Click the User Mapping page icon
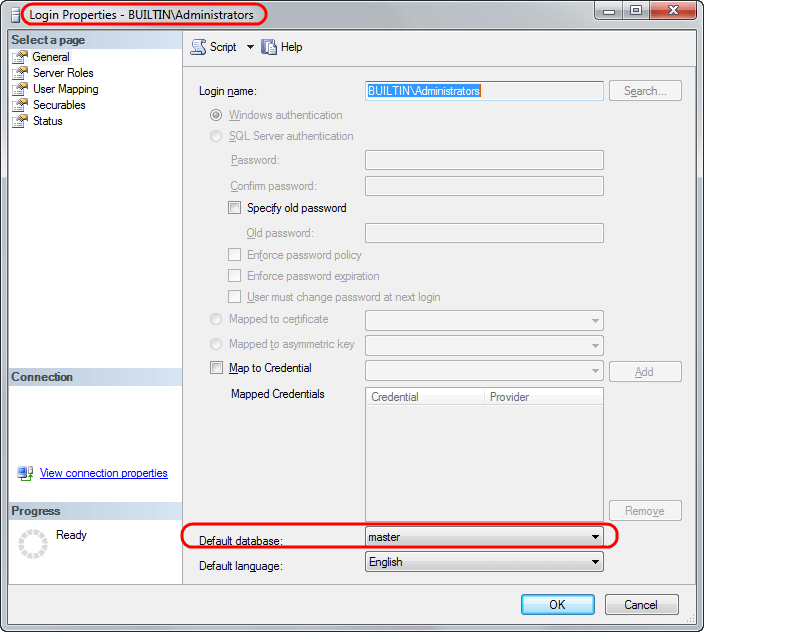The height and width of the screenshot is (632, 800). (20, 89)
